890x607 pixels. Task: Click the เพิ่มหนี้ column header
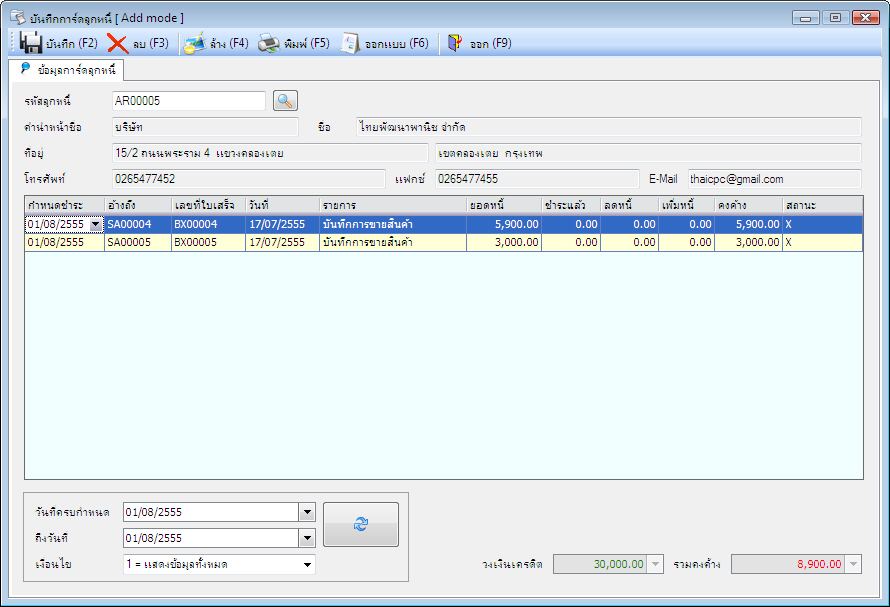pyautogui.click(x=686, y=205)
